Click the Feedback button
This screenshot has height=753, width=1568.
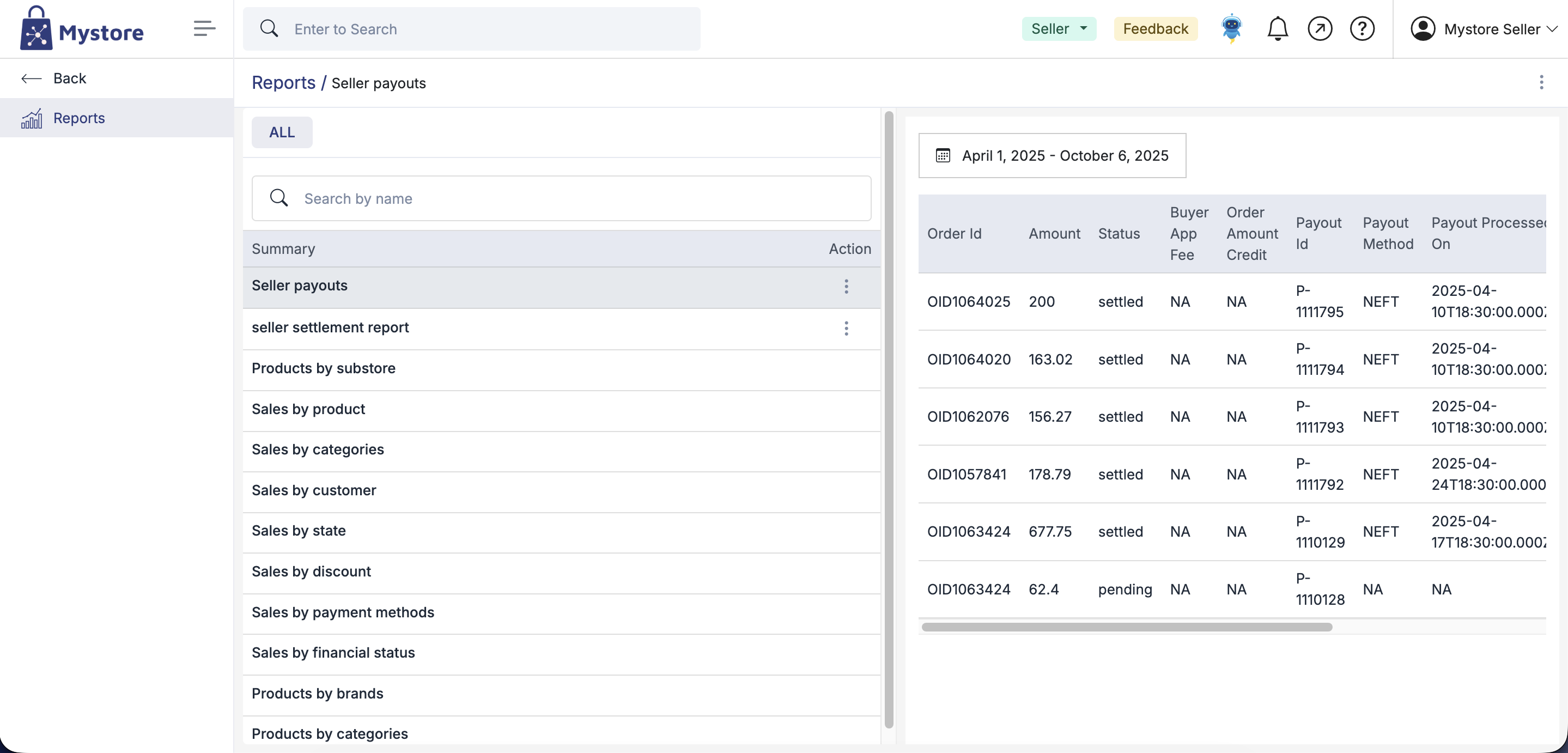pos(1156,29)
